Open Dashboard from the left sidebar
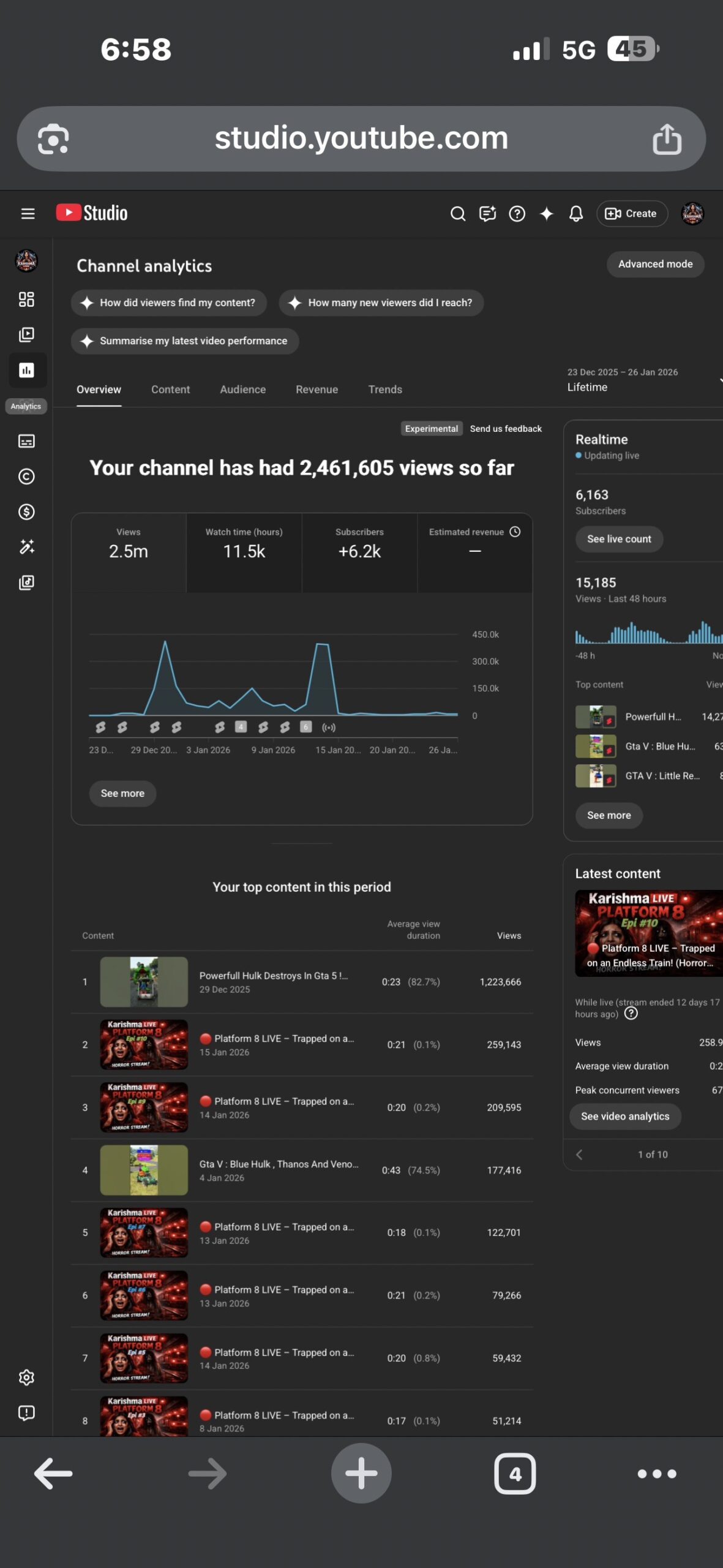Viewport: 723px width, 1568px height. tap(26, 300)
